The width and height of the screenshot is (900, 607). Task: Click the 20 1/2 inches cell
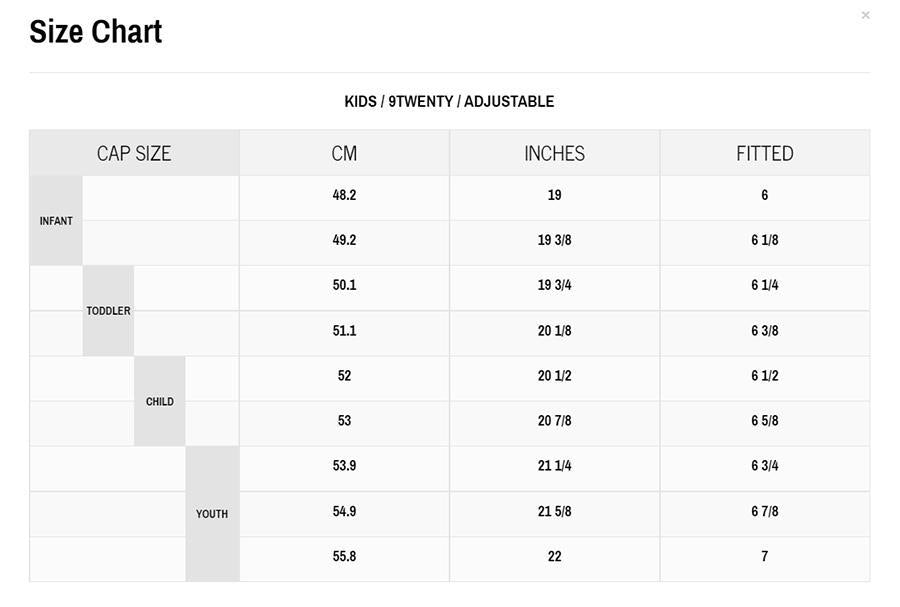(554, 376)
